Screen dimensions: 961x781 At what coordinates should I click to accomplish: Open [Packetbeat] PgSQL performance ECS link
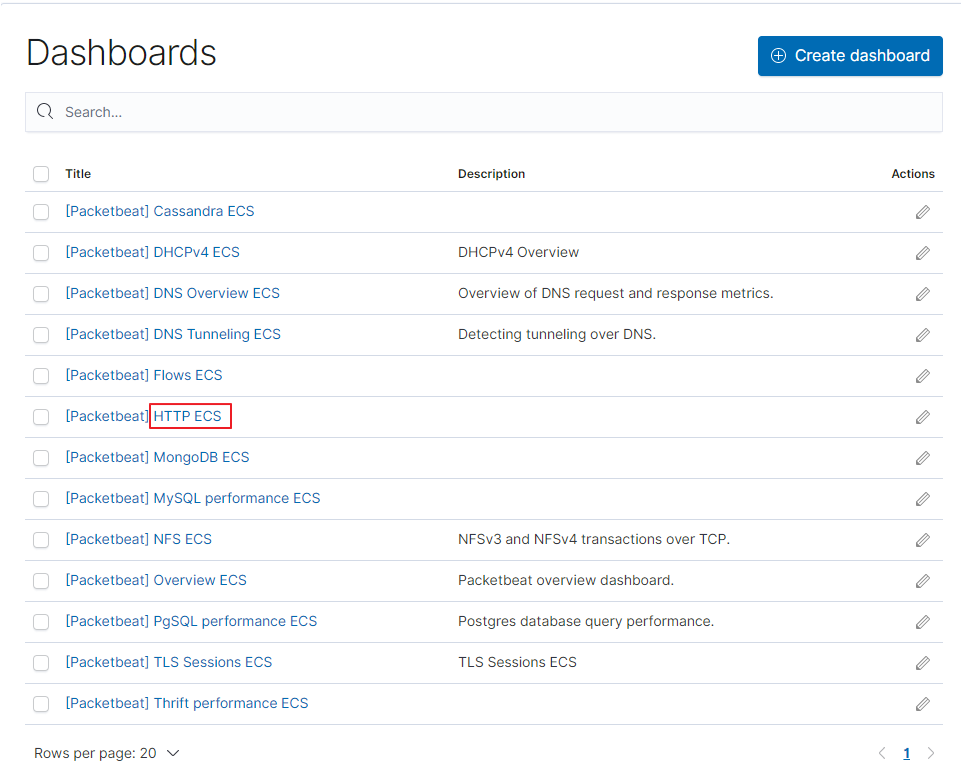[191, 622]
